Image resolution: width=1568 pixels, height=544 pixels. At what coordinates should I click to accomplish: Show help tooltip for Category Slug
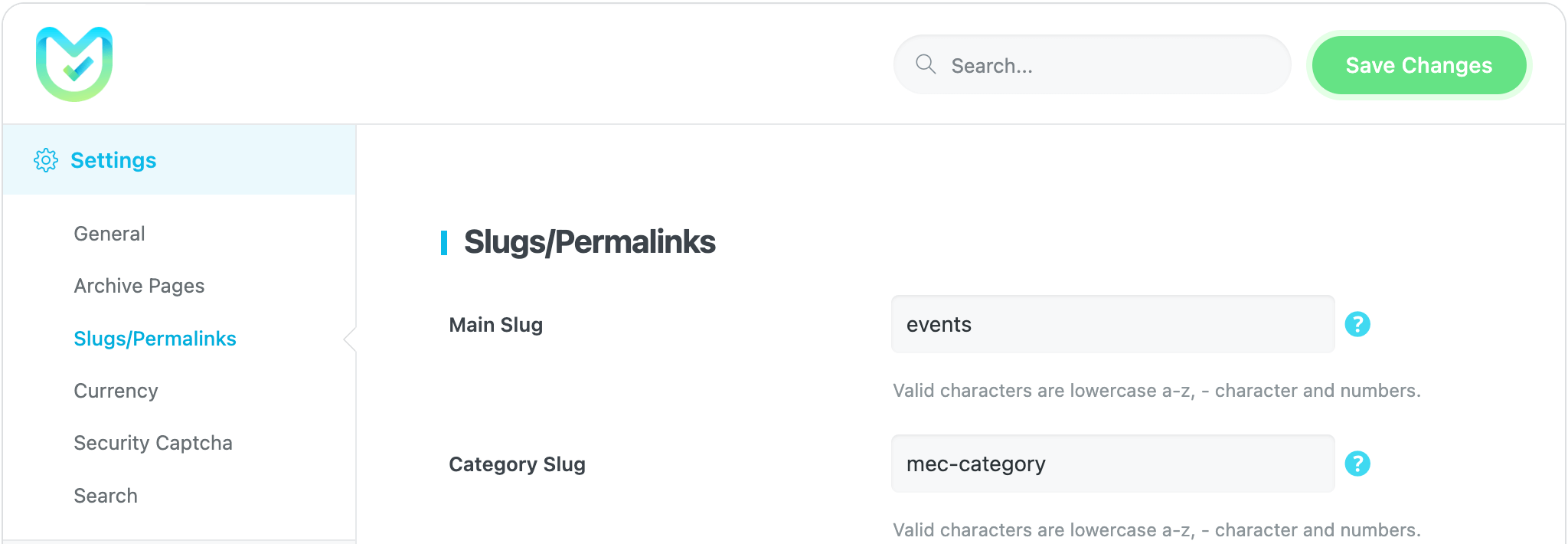point(1357,464)
